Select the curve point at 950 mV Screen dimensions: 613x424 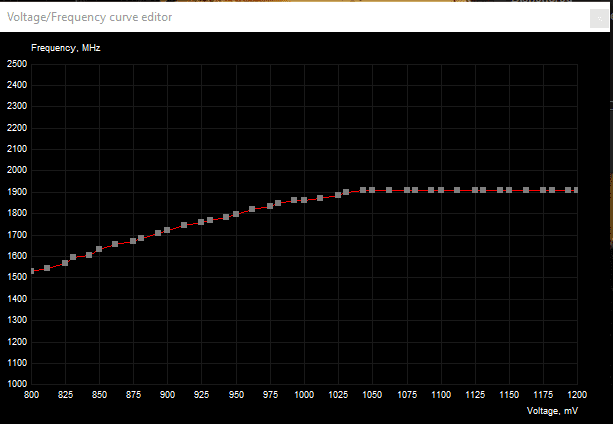236,214
